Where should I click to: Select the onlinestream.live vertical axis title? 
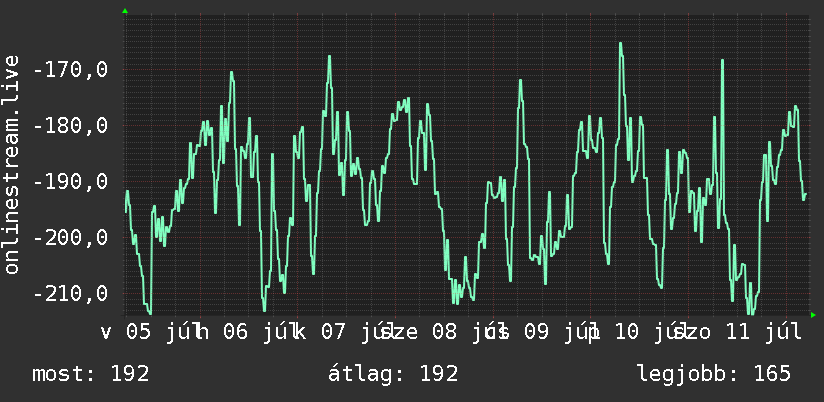click(x=11, y=164)
